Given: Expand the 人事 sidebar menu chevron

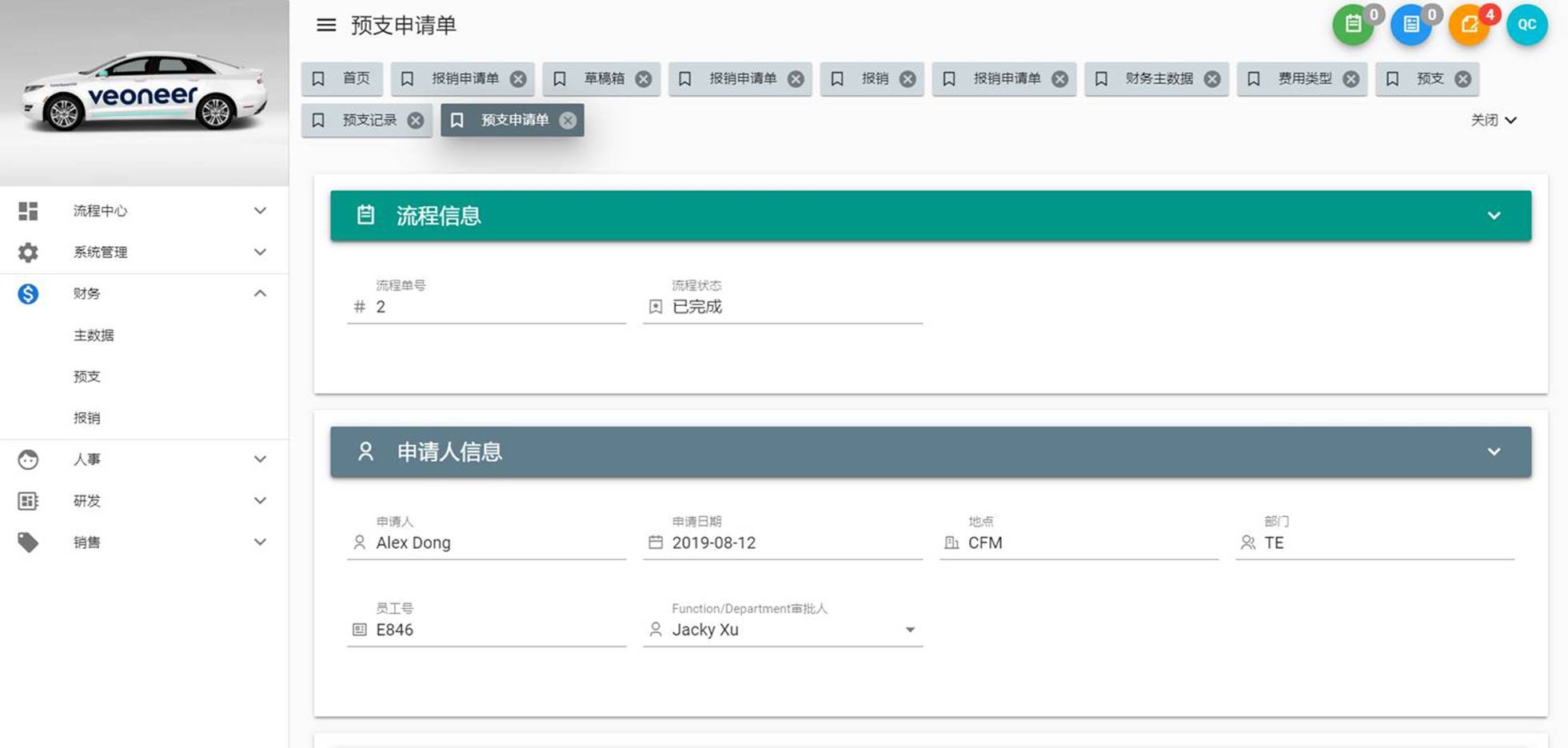Looking at the screenshot, I should click(x=260, y=460).
